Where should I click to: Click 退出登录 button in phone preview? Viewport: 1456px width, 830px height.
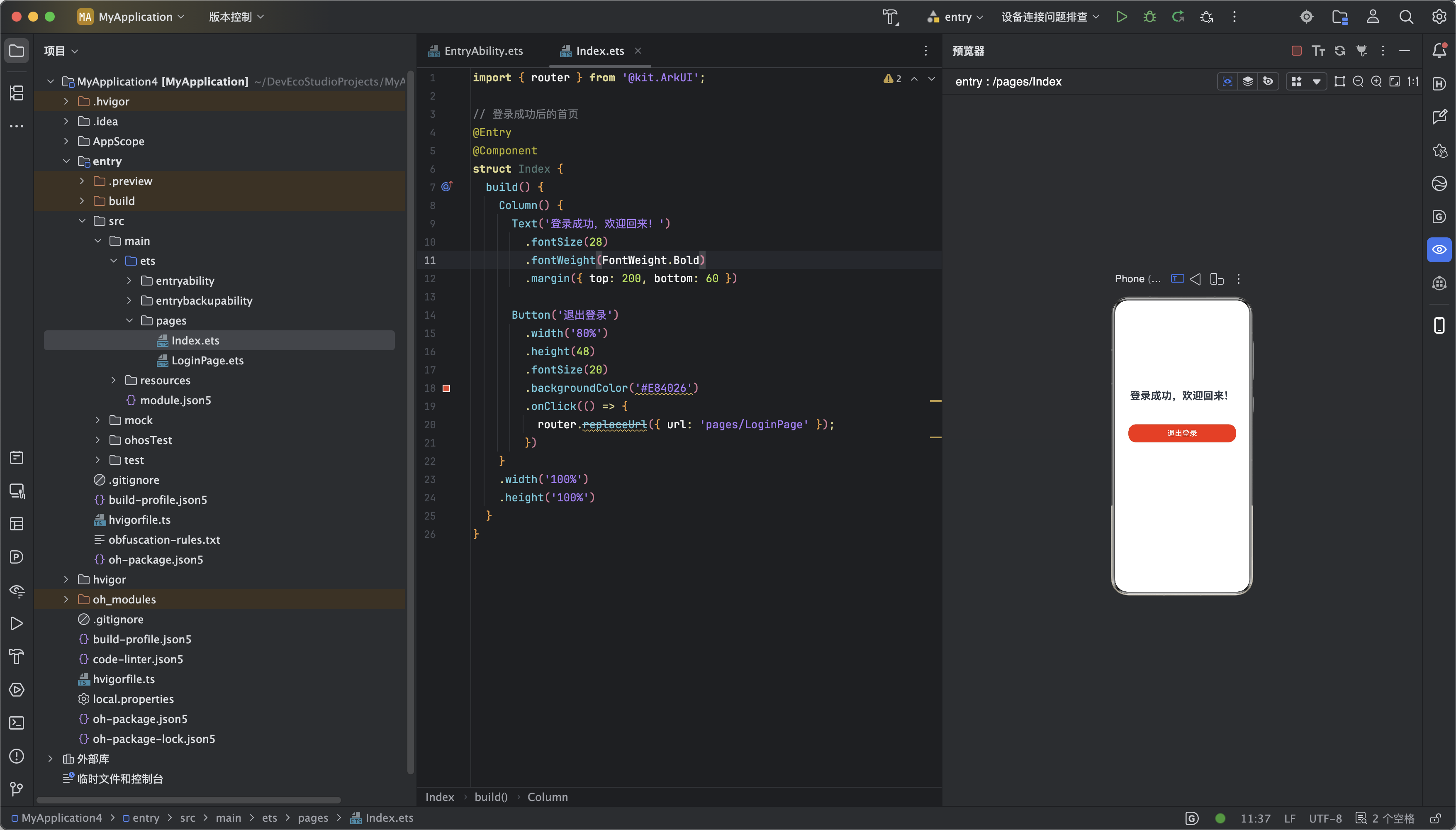1181,433
